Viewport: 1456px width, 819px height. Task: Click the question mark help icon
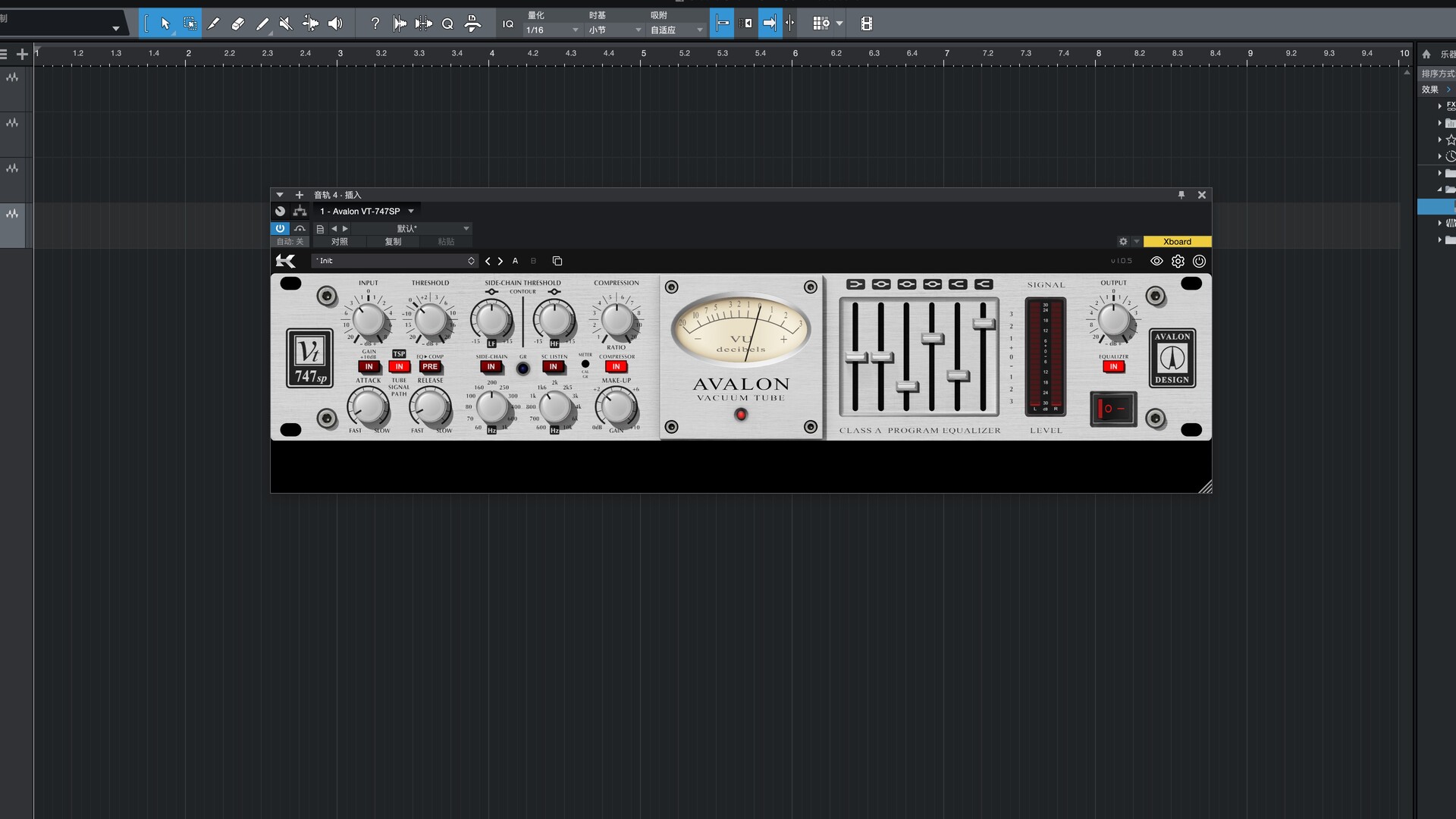pyautogui.click(x=375, y=24)
